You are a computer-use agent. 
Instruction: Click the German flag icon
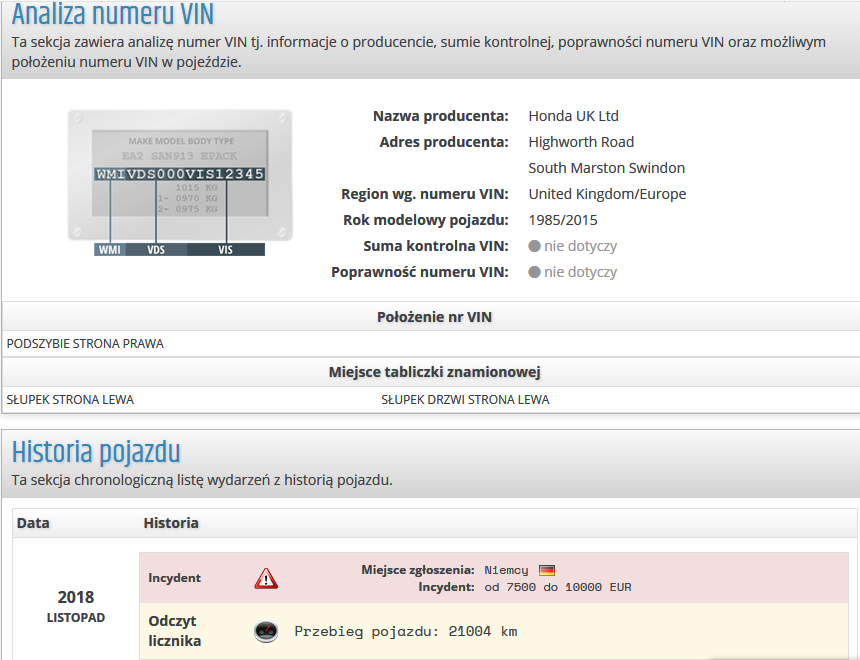coord(547,570)
